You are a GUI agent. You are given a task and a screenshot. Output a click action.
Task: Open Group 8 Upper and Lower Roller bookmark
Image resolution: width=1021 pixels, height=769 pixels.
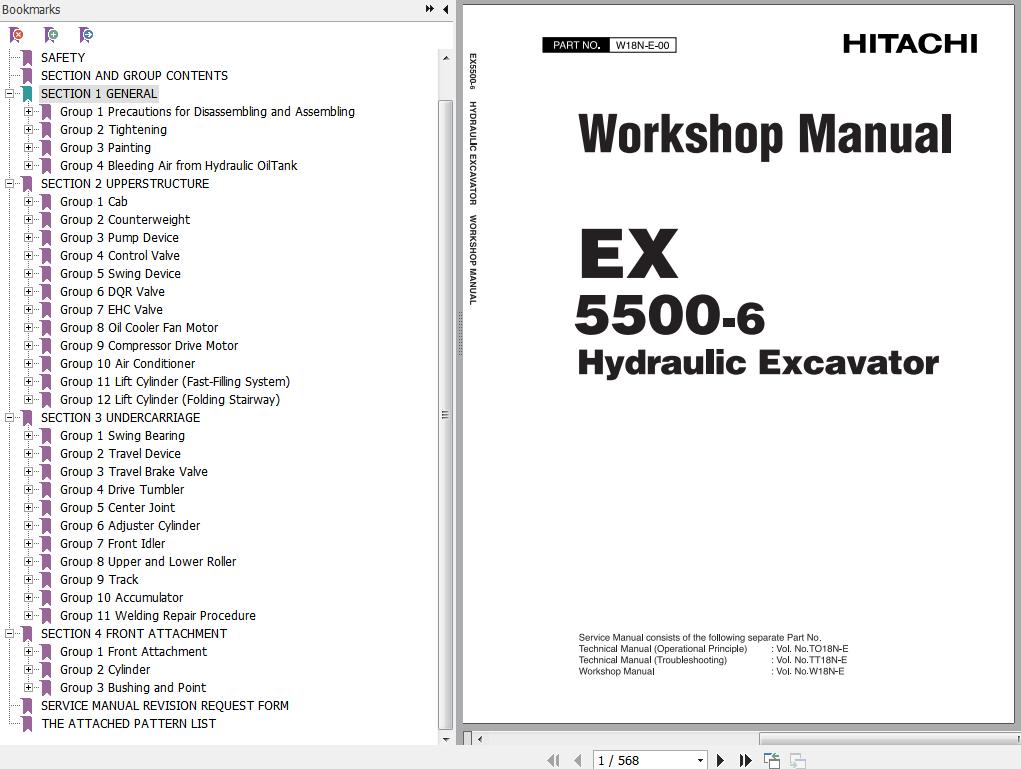(x=148, y=562)
